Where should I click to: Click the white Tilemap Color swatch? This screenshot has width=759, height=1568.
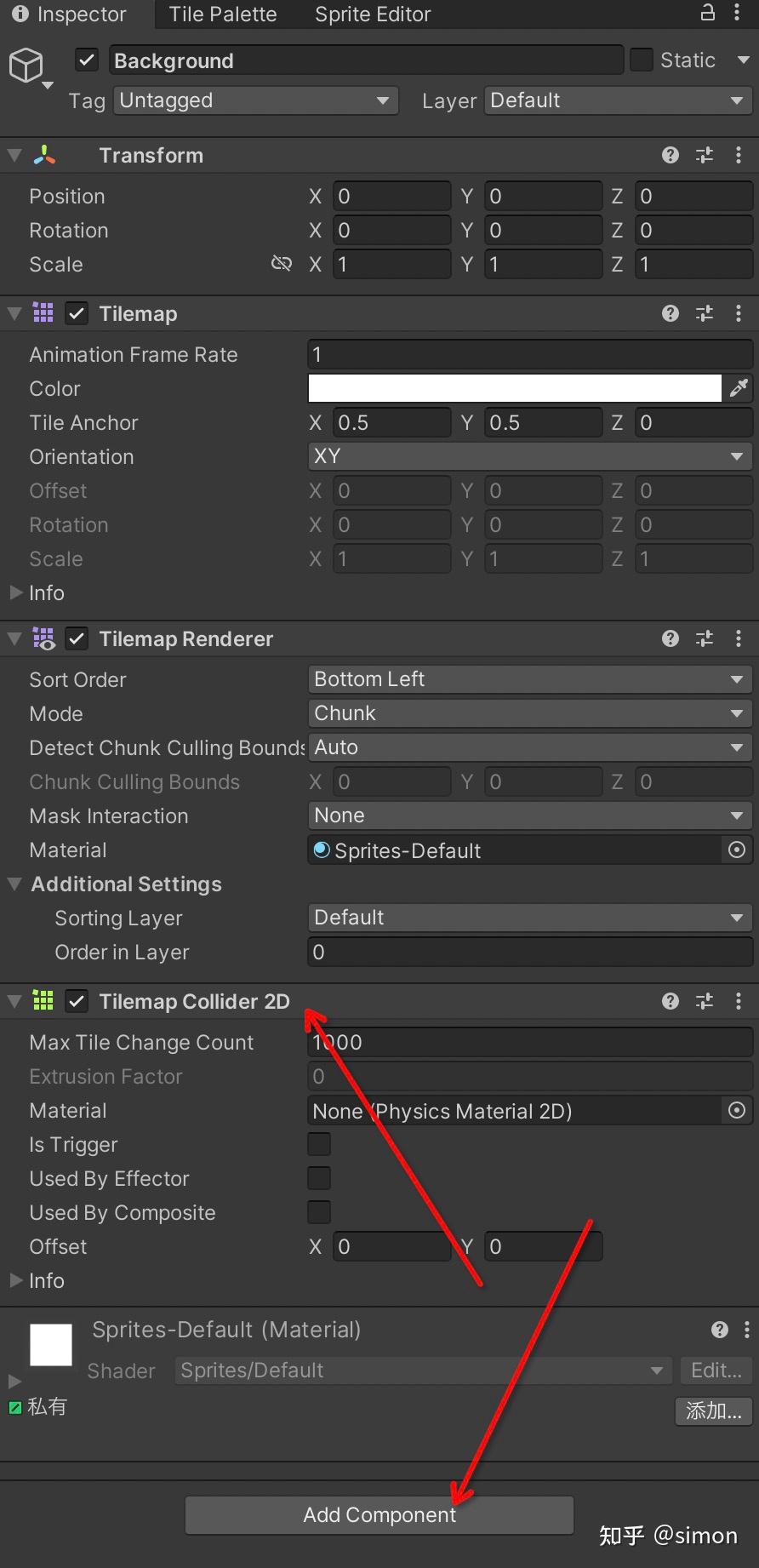pos(514,389)
